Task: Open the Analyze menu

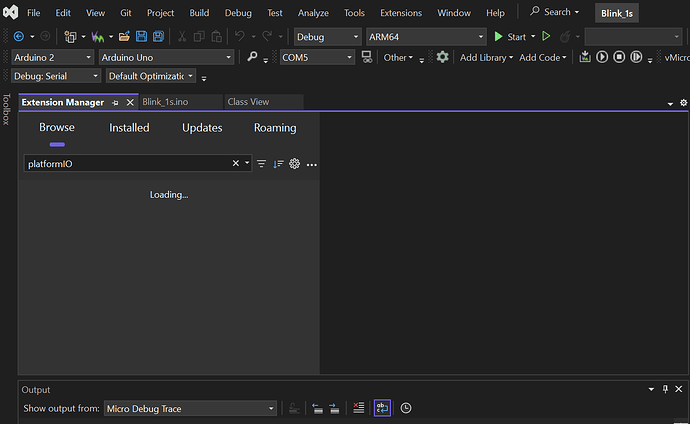Action: pyautogui.click(x=313, y=13)
